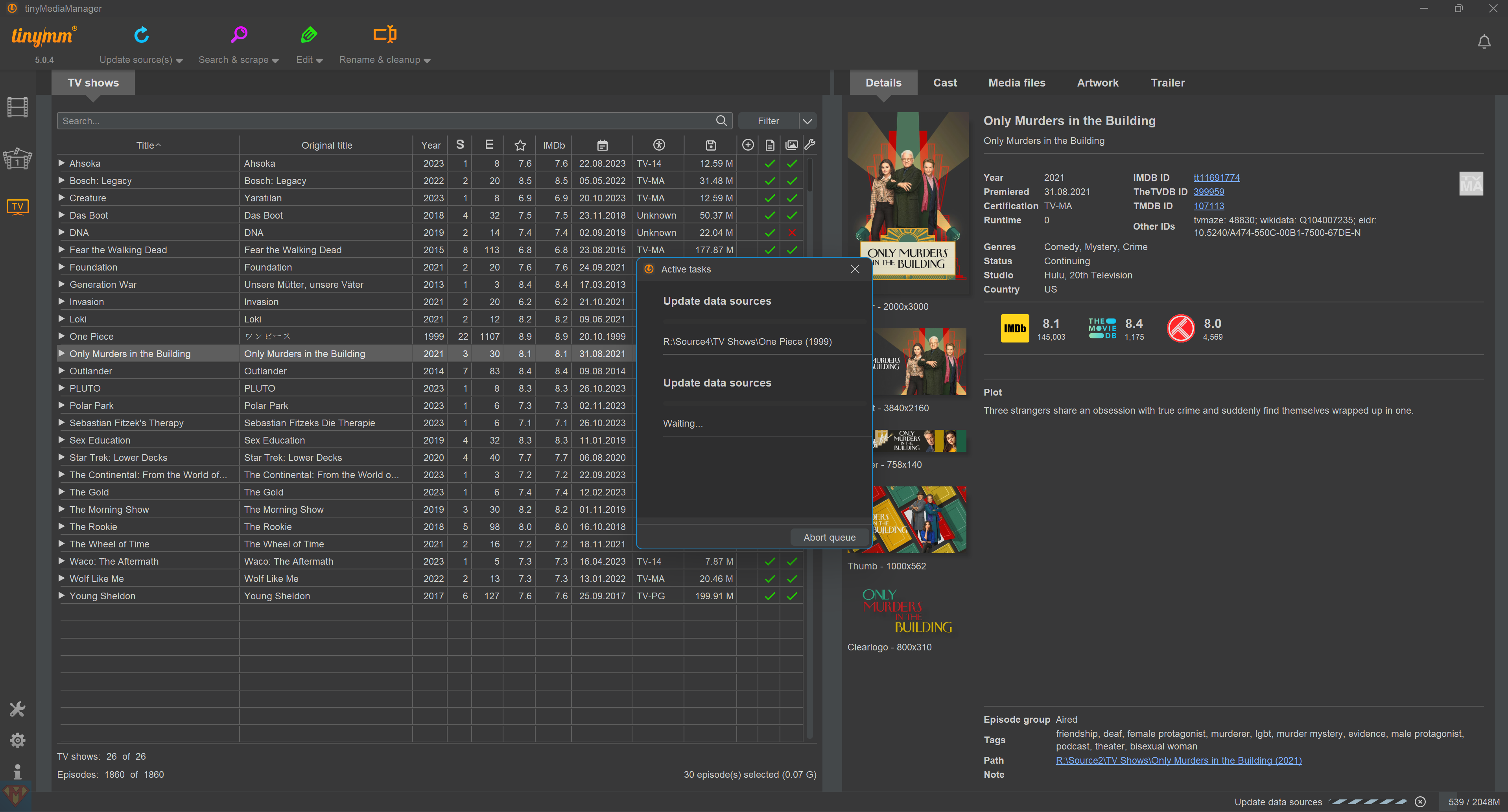Open notifications bell
1508x812 pixels.
1483,42
